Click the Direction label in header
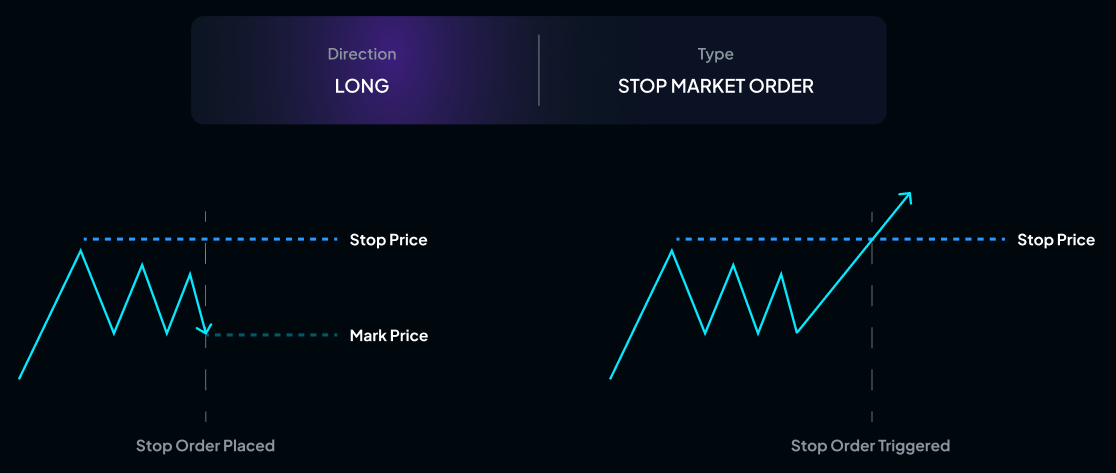The height and width of the screenshot is (473, 1116). pyautogui.click(x=362, y=54)
